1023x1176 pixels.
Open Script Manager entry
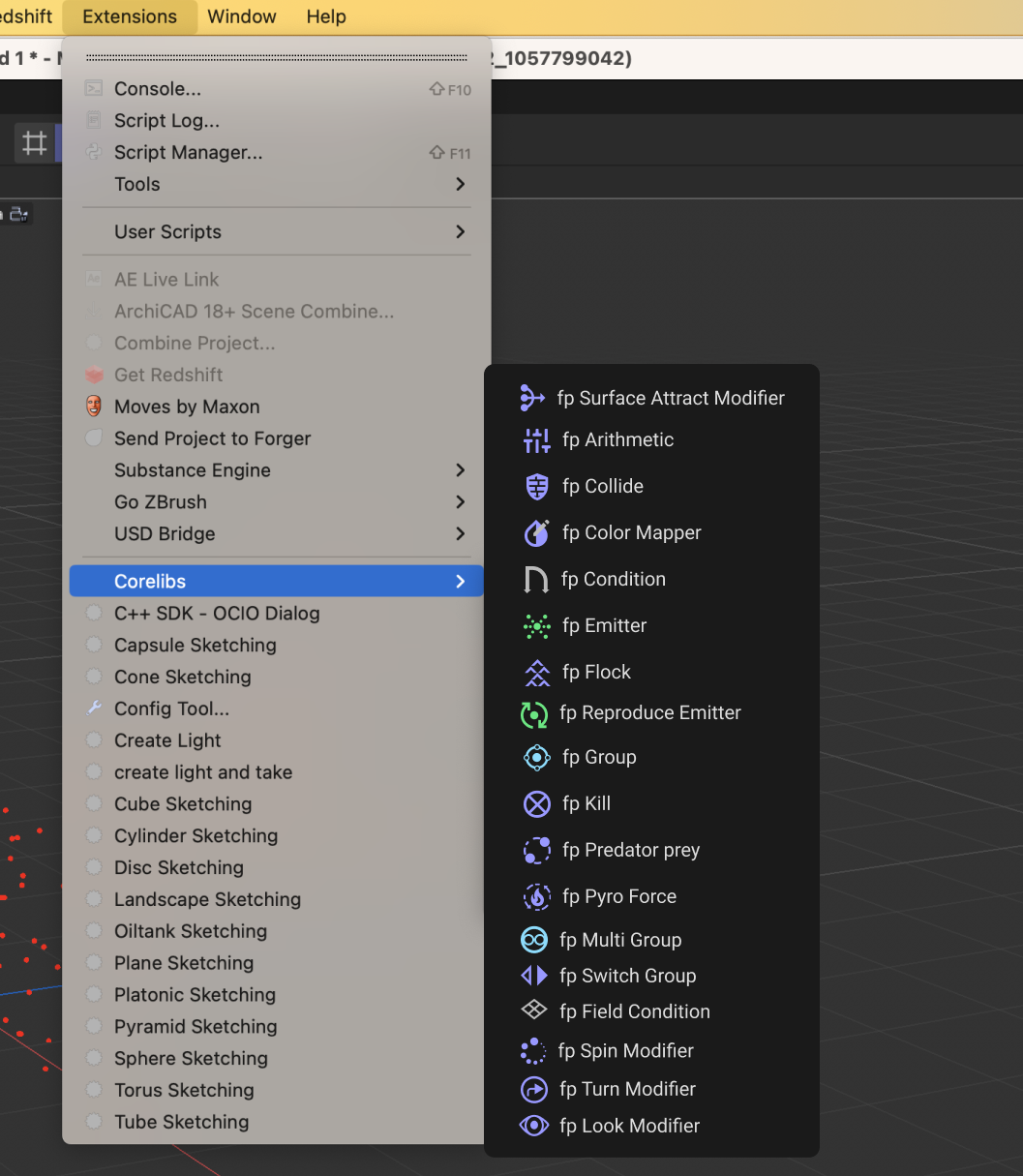pyautogui.click(x=277, y=152)
